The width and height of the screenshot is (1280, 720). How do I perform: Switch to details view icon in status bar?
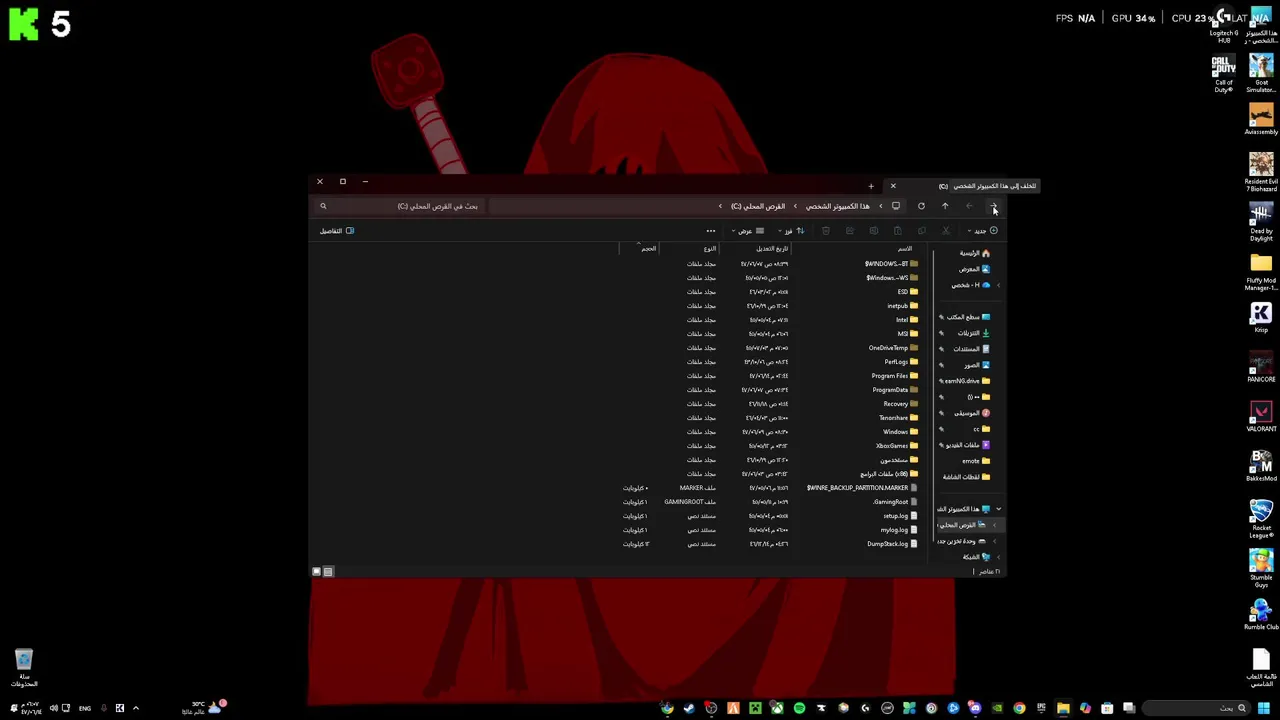328,572
